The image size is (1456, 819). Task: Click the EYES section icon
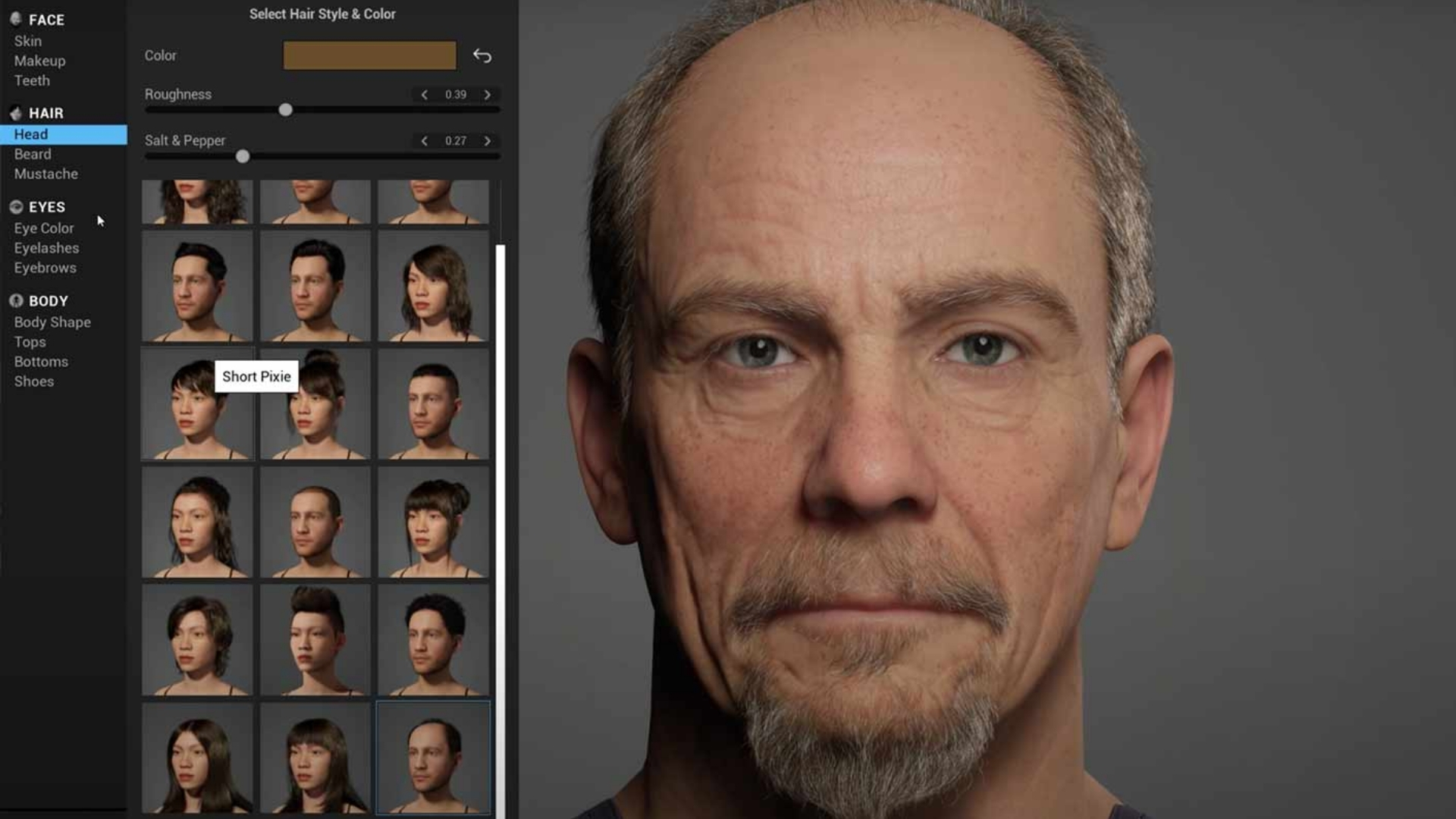click(x=15, y=206)
